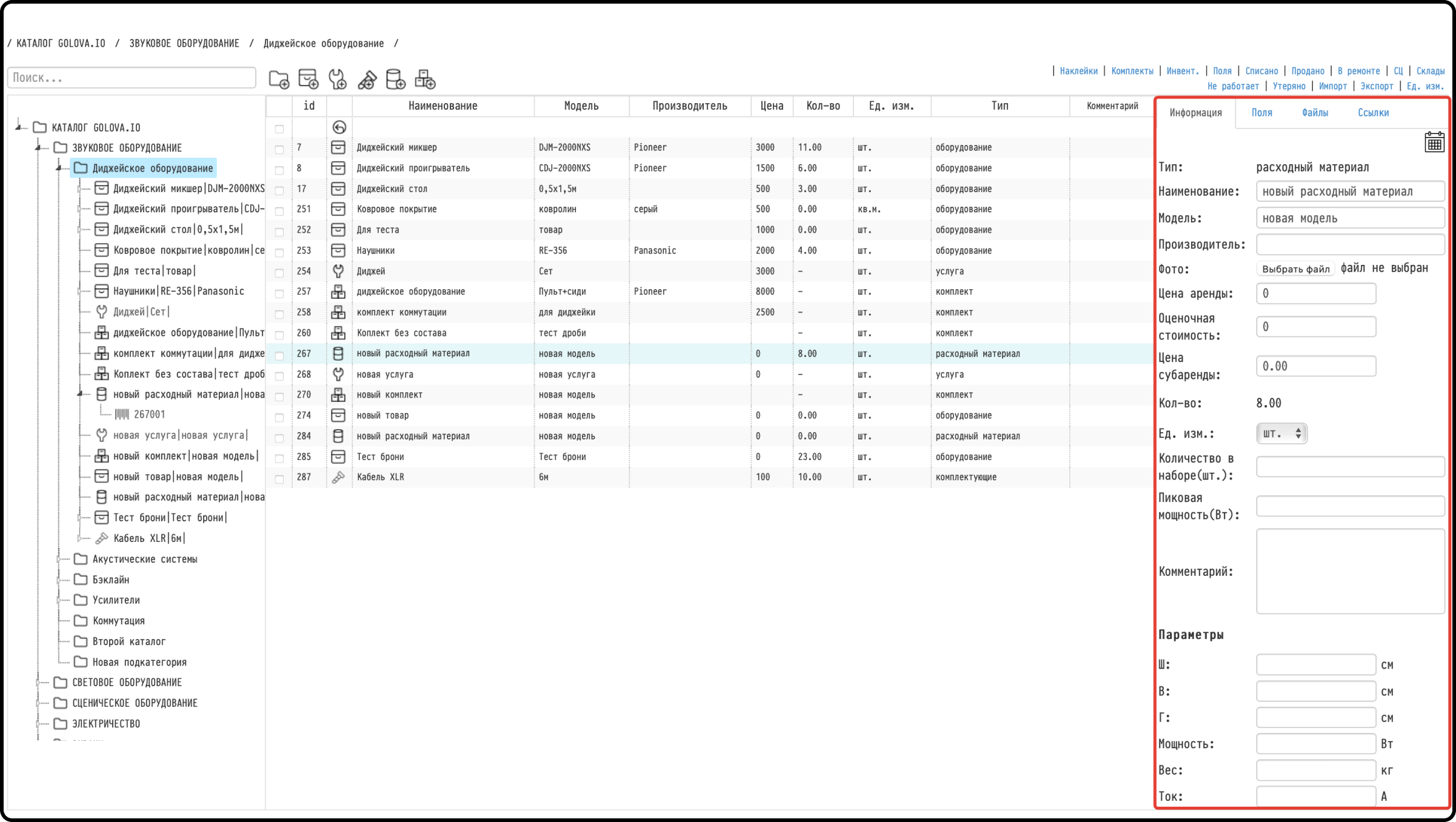Viewport: 1456px width, 822px height.
Task: Expand the СВЕТОВОЕ ОБОРУДОВАНИЕ tree folder
Action: pos(38,683)
